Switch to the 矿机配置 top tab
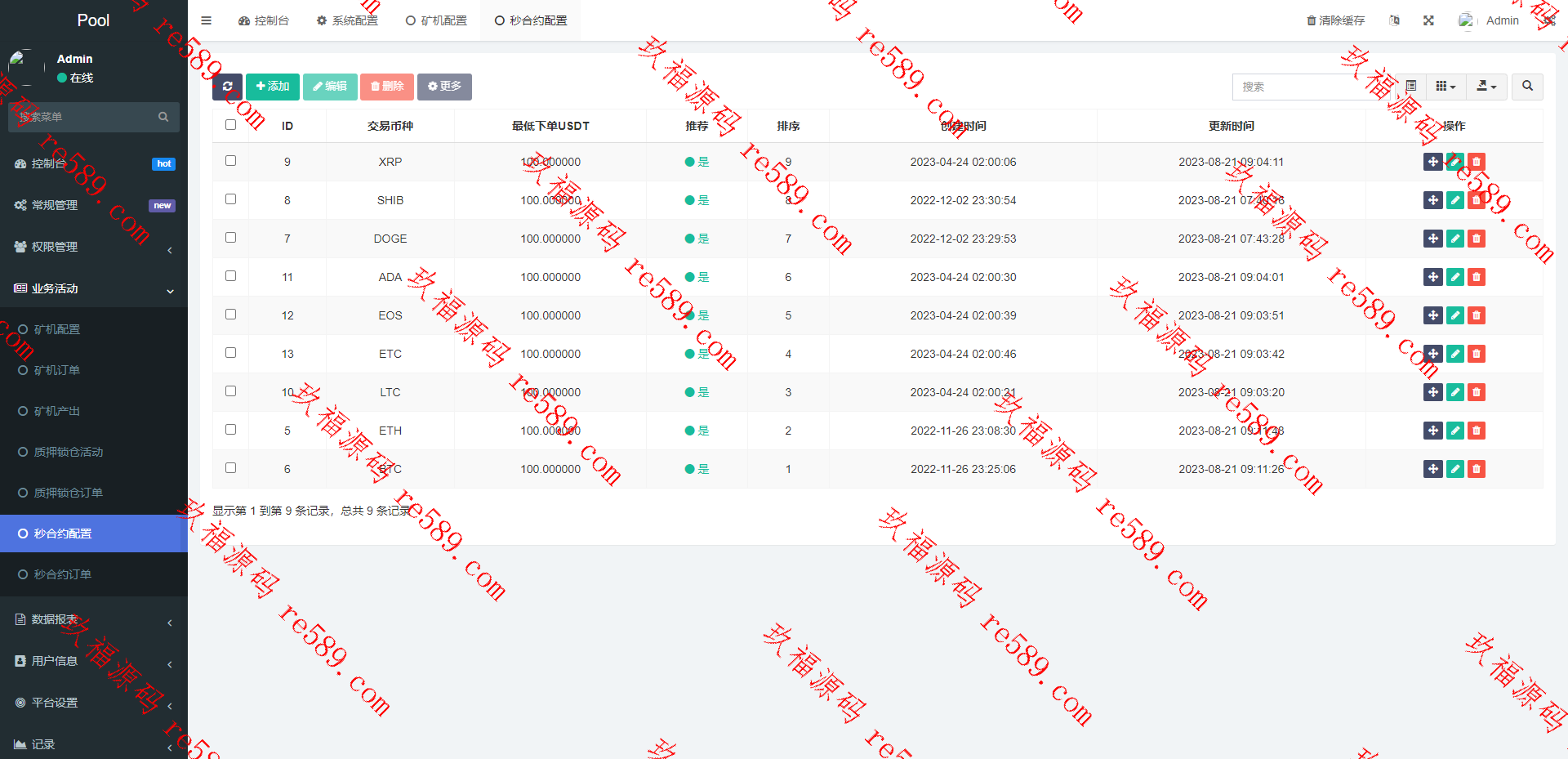The image size is (1568, 759). (x=437, y=20)
